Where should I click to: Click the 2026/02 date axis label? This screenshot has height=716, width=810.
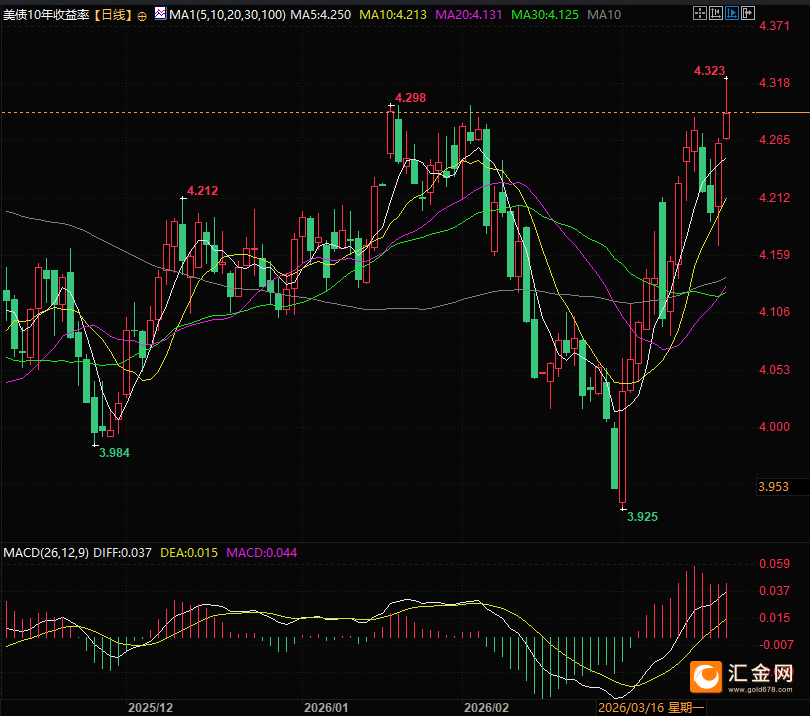tap(486, 708)
